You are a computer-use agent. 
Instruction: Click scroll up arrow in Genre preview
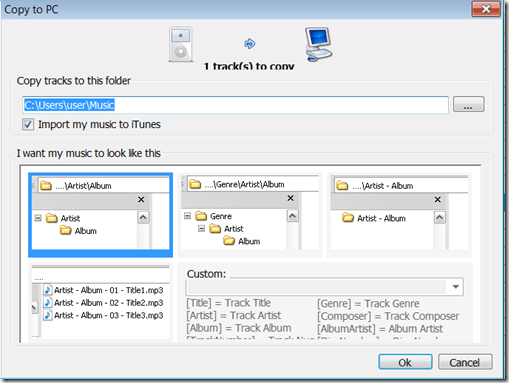tap(293, 216)
